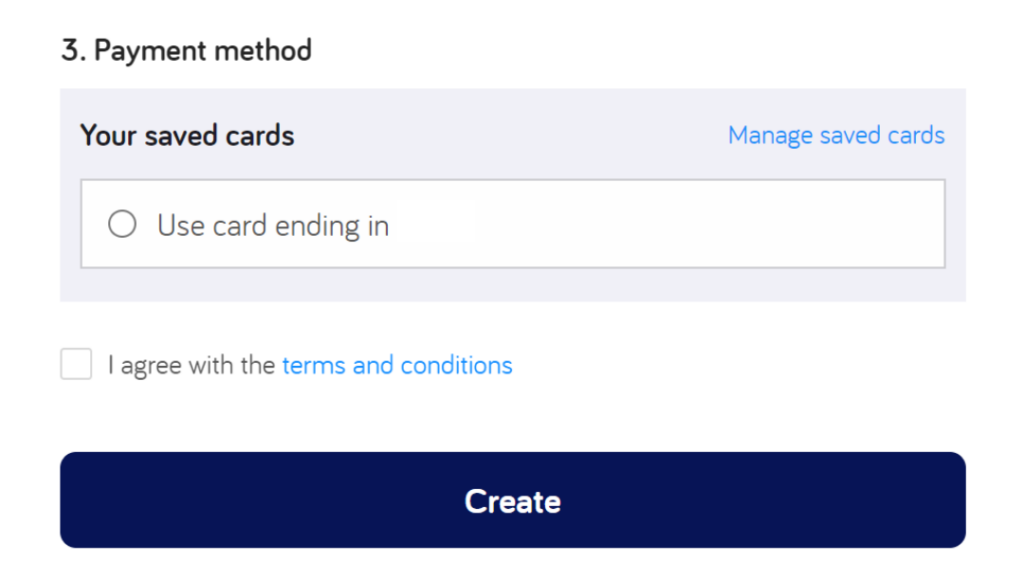Enable the terms and conditions checkbox
Viewport: 1024px width, 580px height.
[76, 364]
